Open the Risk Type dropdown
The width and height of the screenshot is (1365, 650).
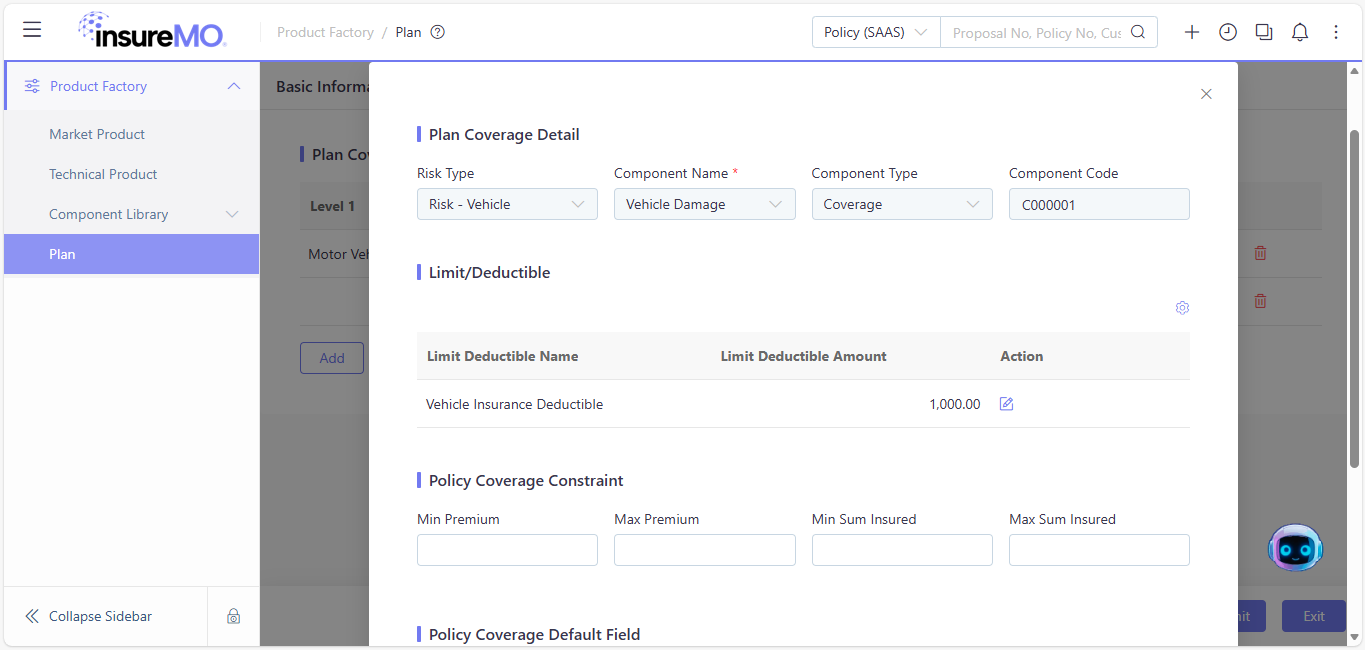(x=507, y=204)
